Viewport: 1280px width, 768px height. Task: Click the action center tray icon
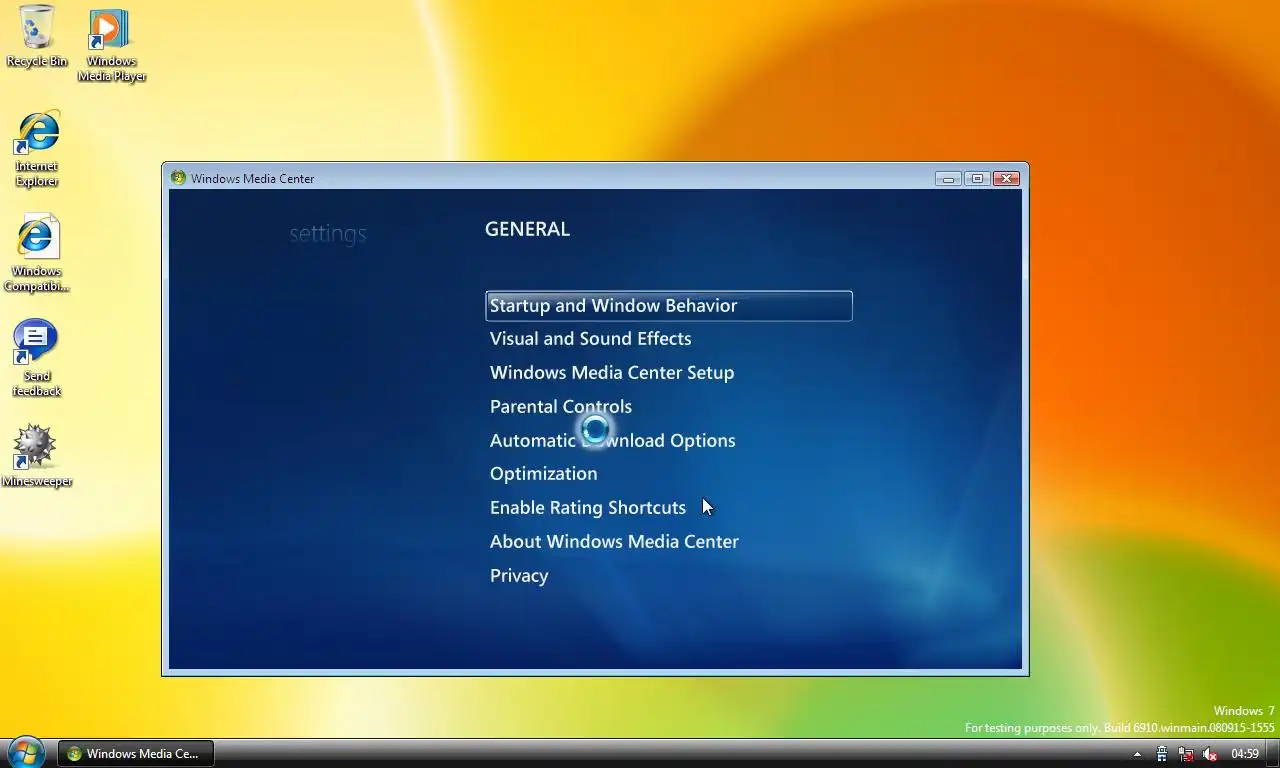(1162, 754)
